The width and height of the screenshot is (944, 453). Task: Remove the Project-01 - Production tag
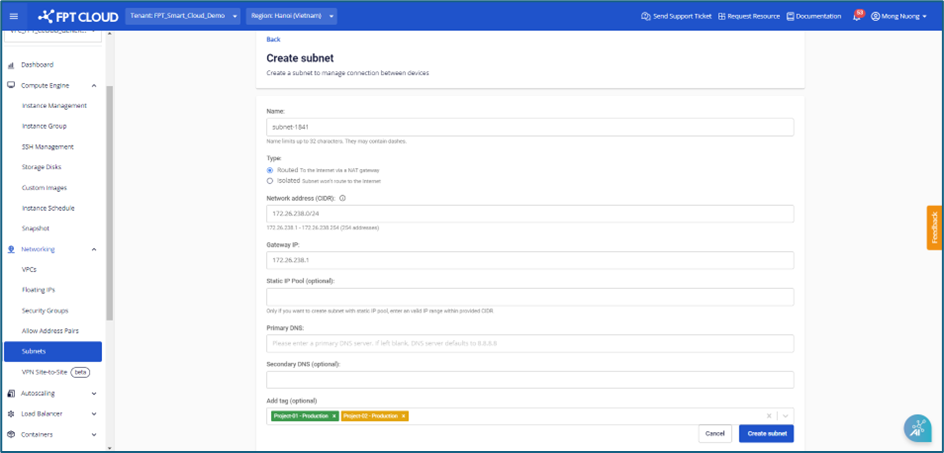(x=334, y=416)
